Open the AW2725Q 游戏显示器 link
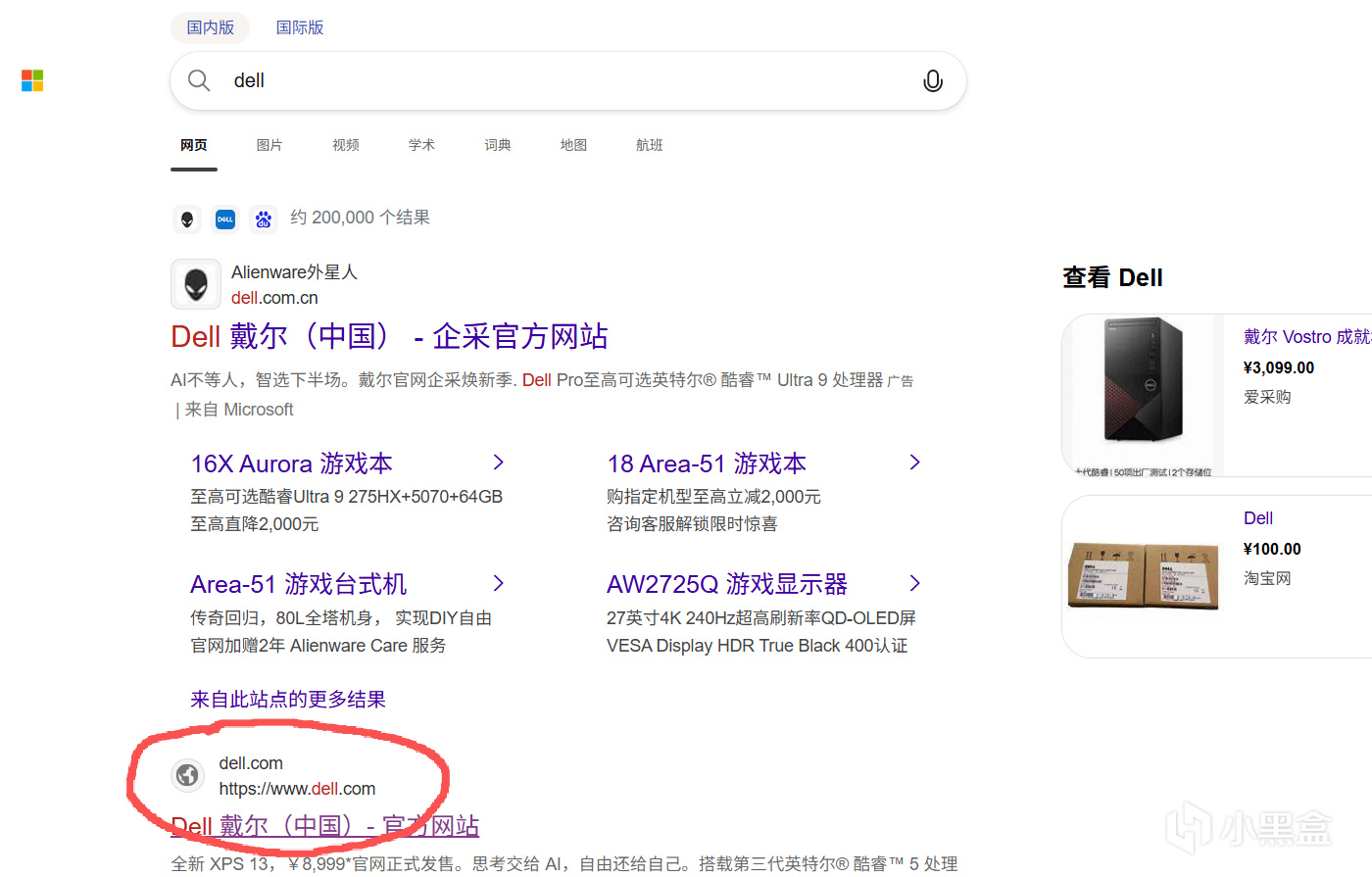Screen dimensions: 1372x877 tap(727, 584)
